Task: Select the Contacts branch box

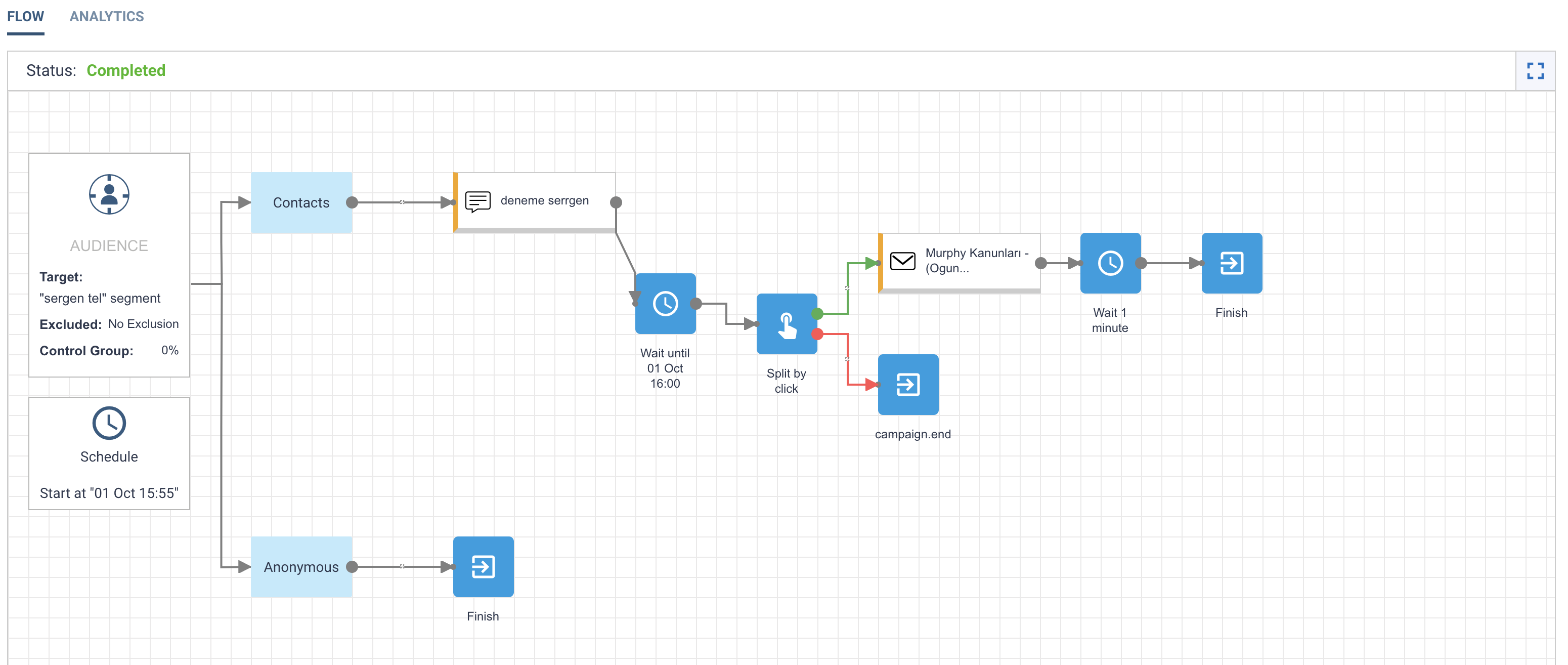Action: (301, 202)
